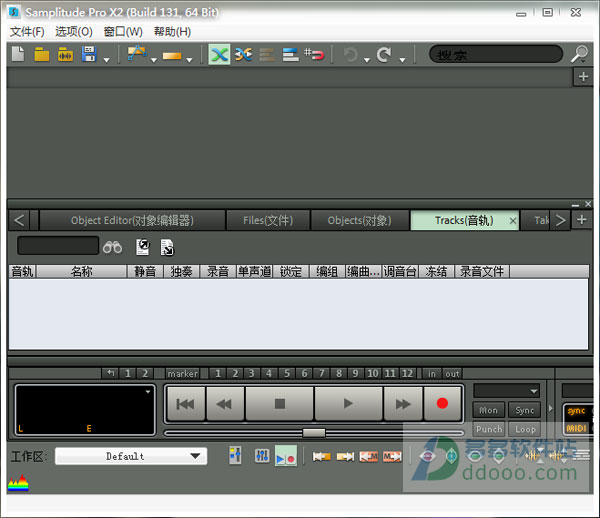Viewport: 600px width, 518px height.
Task: Expand the save options arrow
Action: coord(106,60)
